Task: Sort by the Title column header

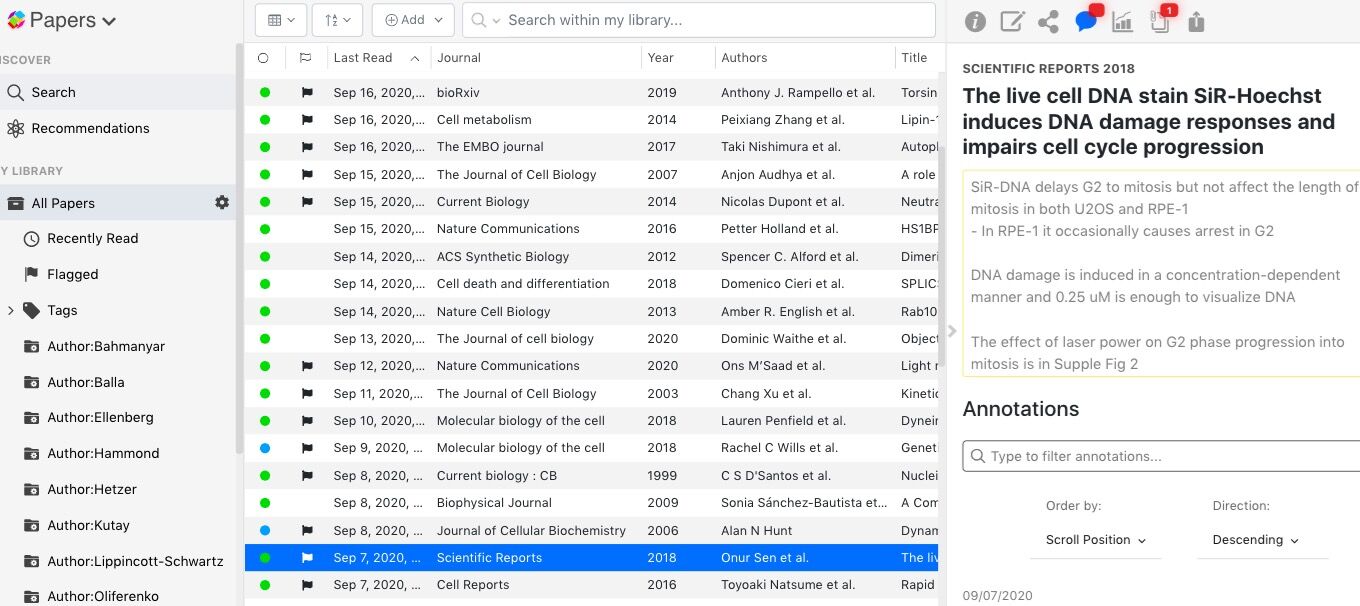Action: [x=918, y=58]
